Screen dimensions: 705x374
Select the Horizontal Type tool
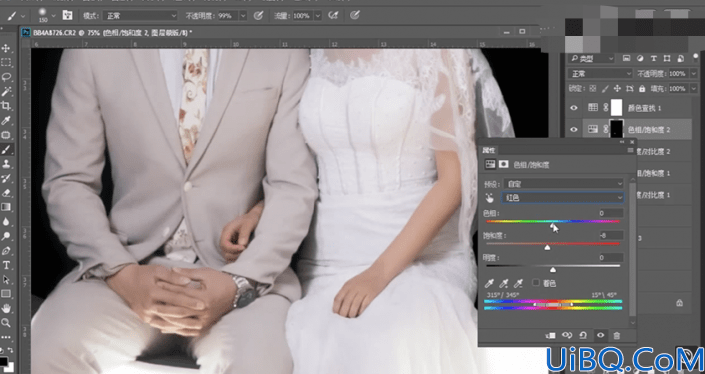pos(6,265)
